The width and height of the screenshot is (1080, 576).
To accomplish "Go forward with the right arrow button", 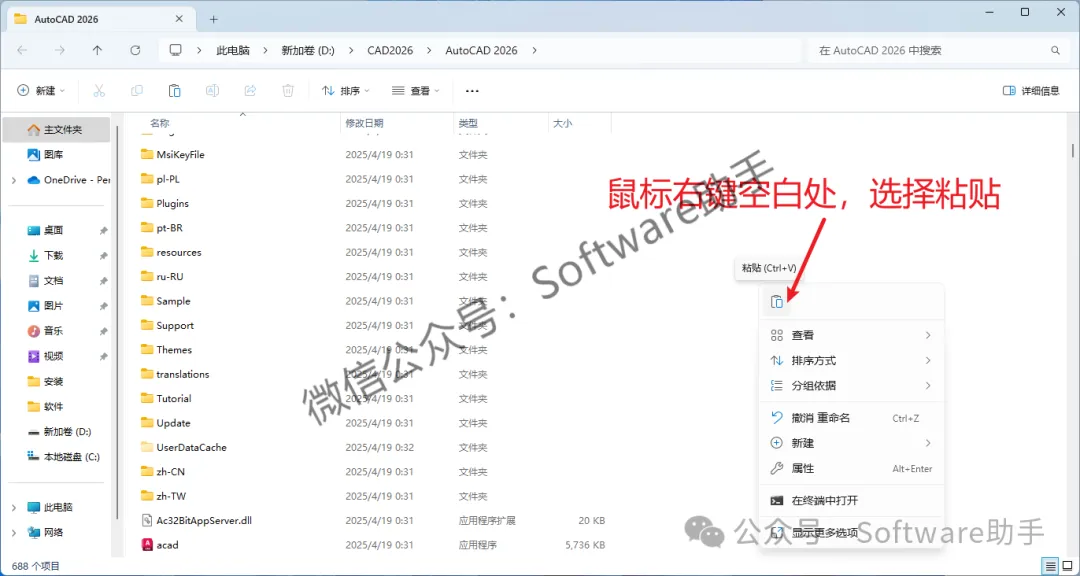I will point(60,50).
